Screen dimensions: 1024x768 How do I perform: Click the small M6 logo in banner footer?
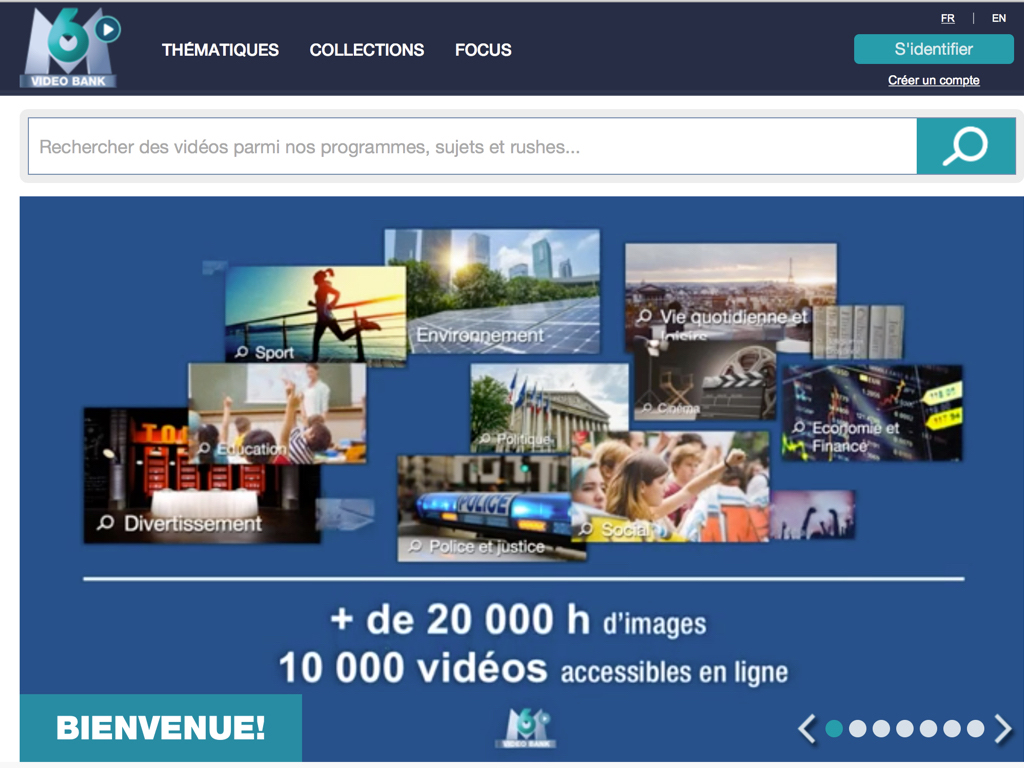(525, 729)
